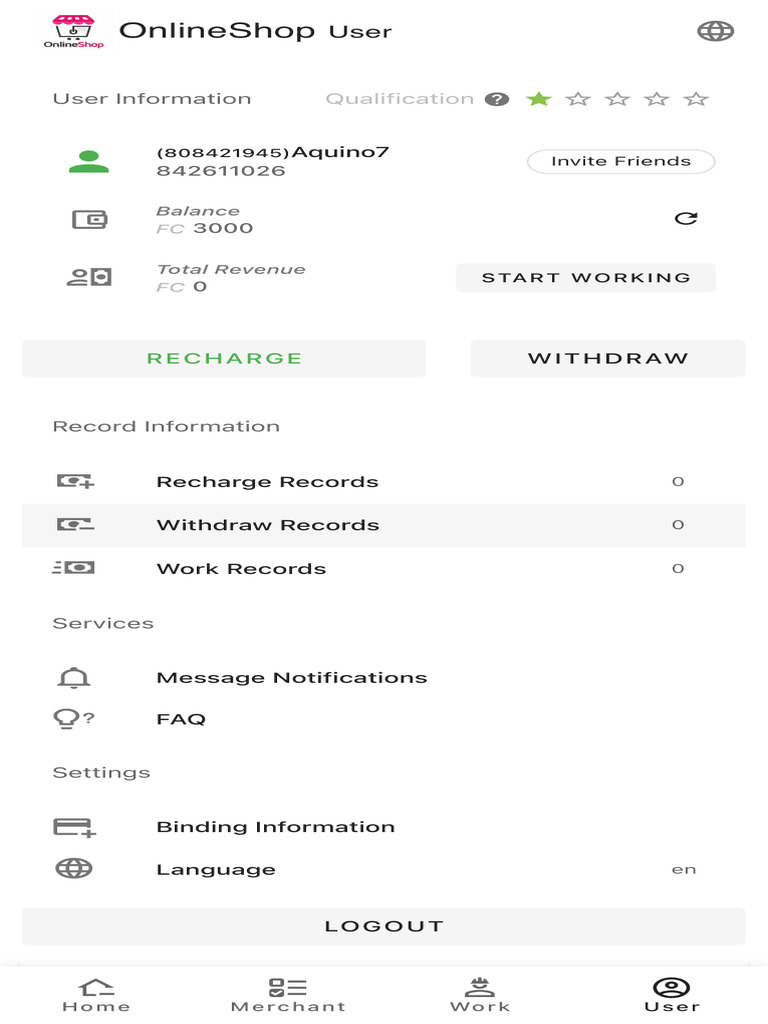768x1024 pixels.
Task: Open Binding Information settings
Action: click(384, 827)
